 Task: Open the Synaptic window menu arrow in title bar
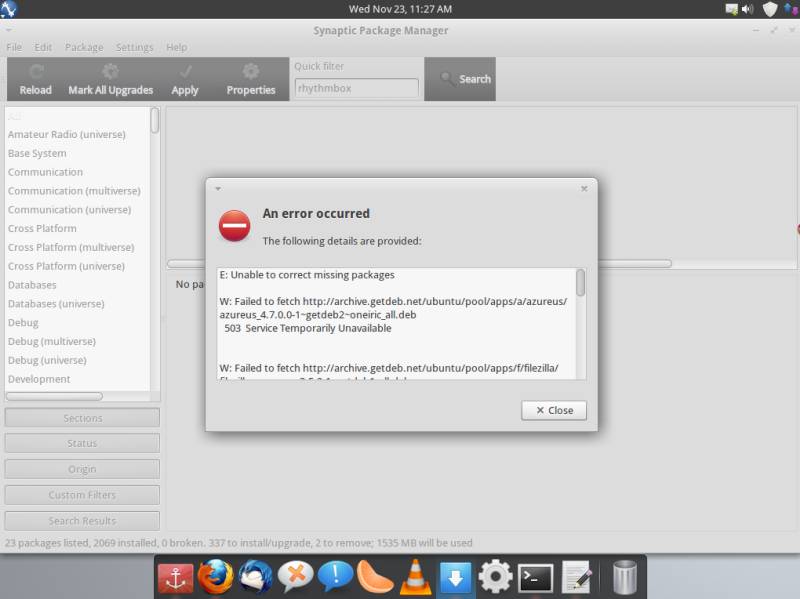(9, 30)
